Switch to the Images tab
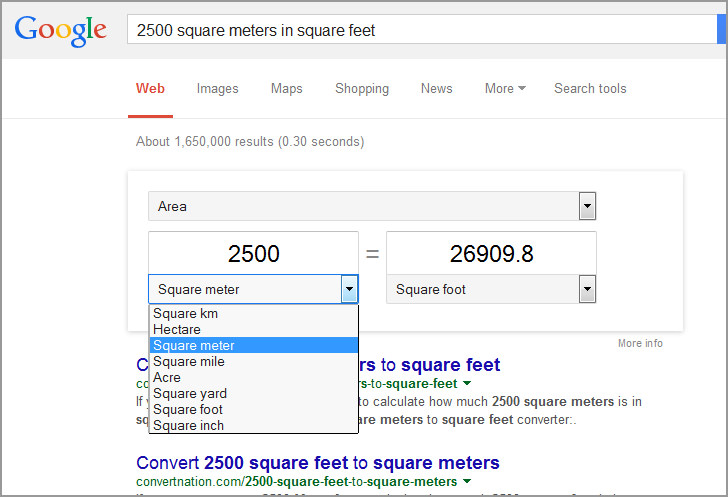 (217, 88)
